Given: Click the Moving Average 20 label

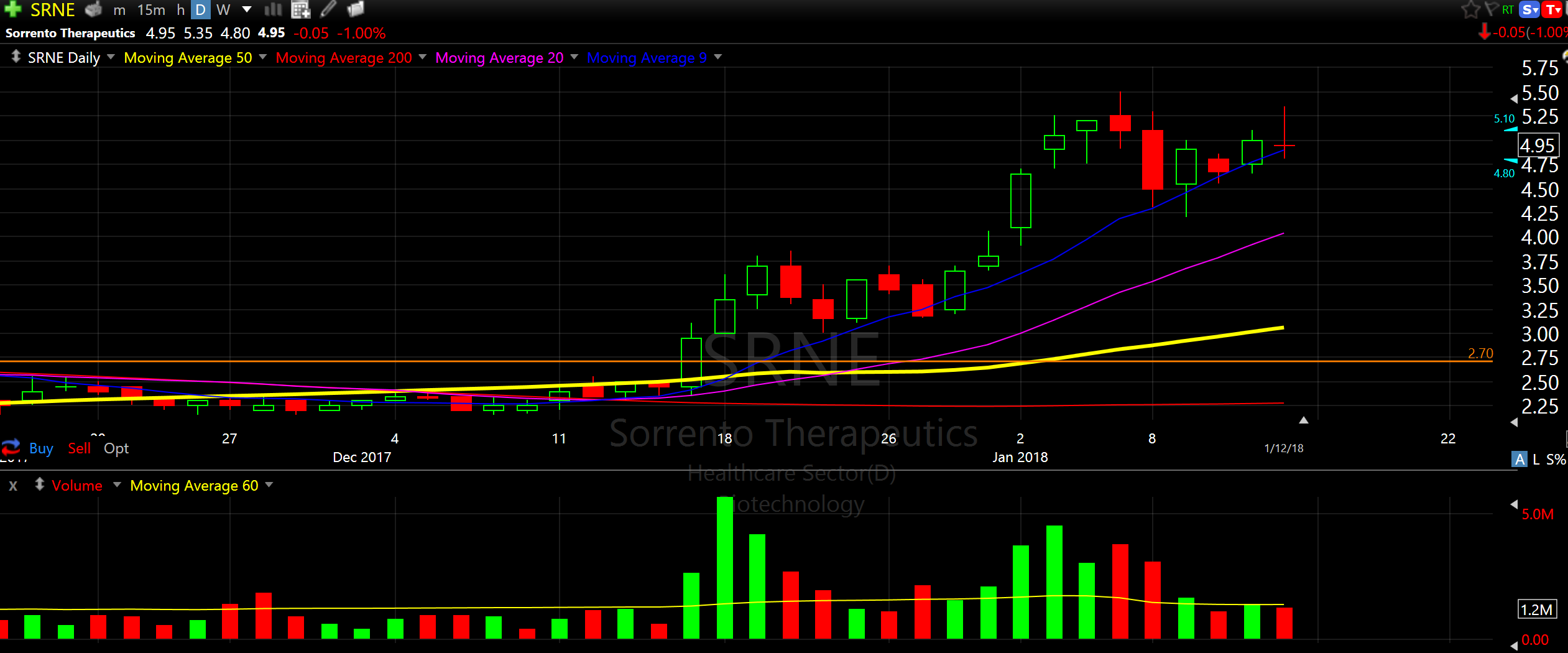Looking at the screenshot, I should (x=499, y=58).
